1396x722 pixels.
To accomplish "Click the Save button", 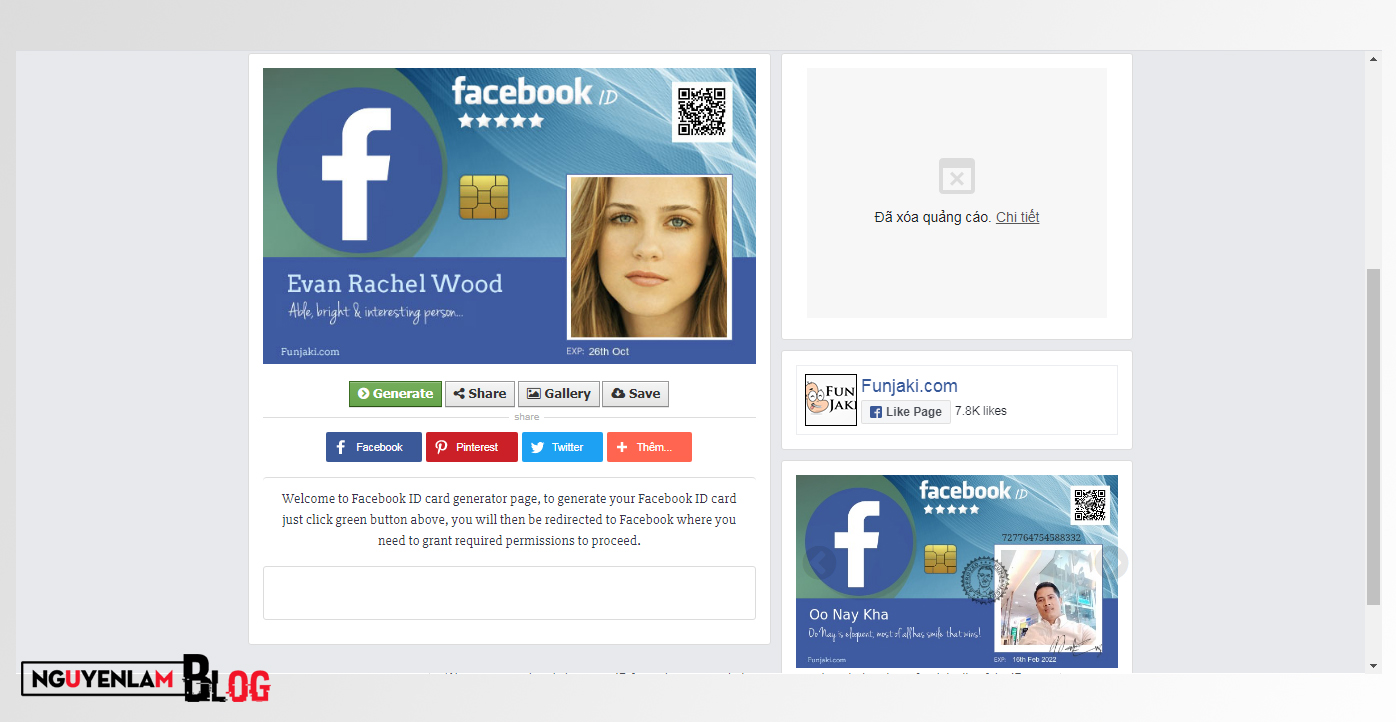I will [636, 394].
